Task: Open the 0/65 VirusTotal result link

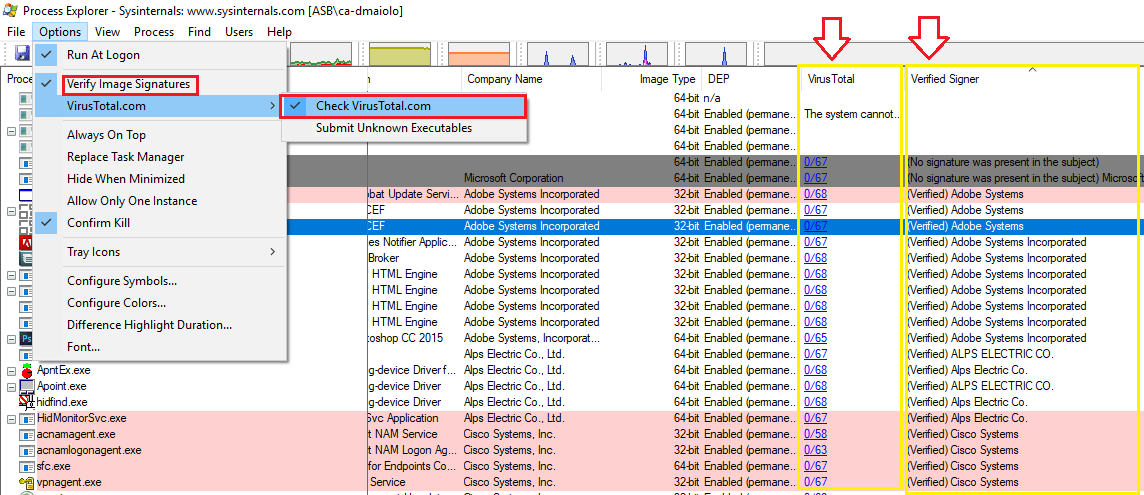Action: point(815,339)
